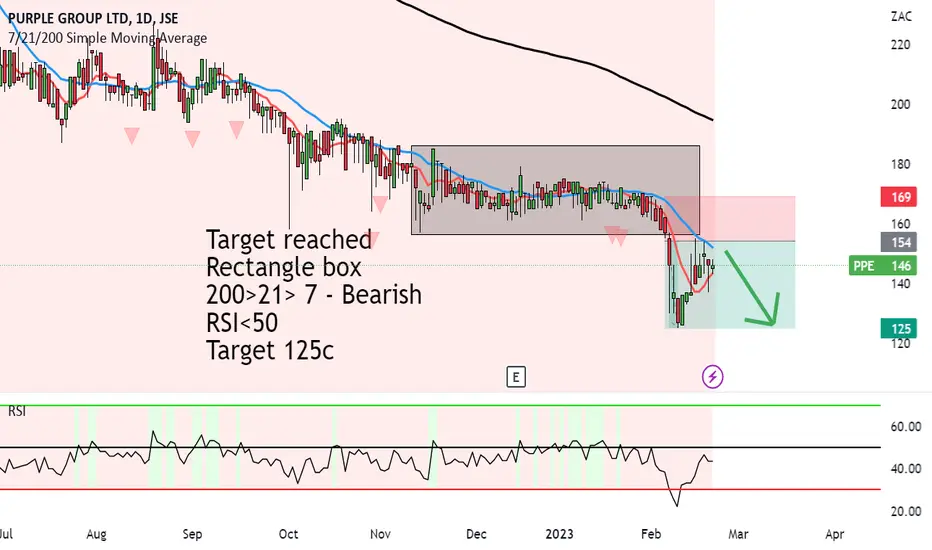Viewport: 932px width, 550px height.
Task: Click the 'Aug' date axis label
Action: (96, 534)
